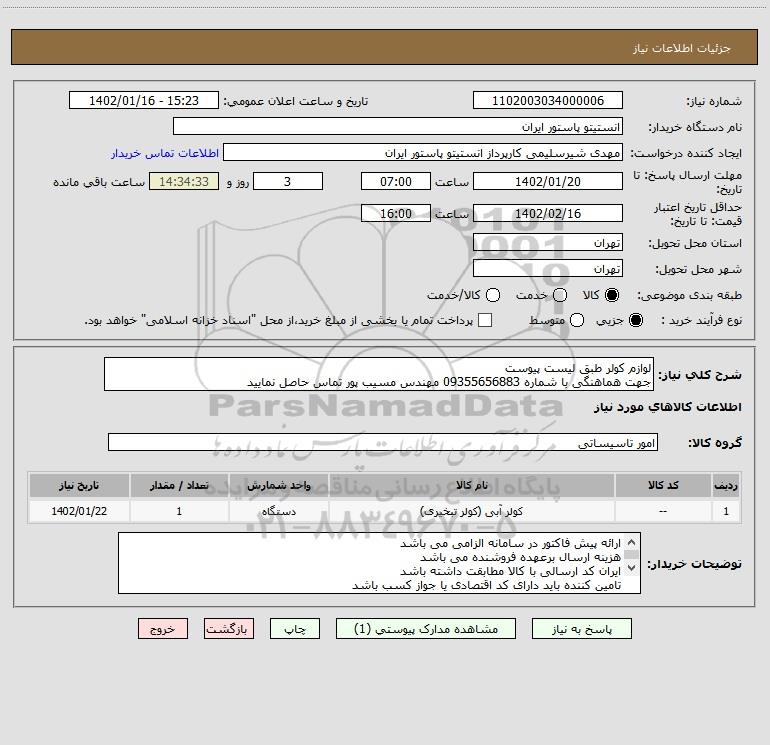Click the واحد شمارش column header
Viewport: 770px width, 745px height.
(x=278, y=485)
